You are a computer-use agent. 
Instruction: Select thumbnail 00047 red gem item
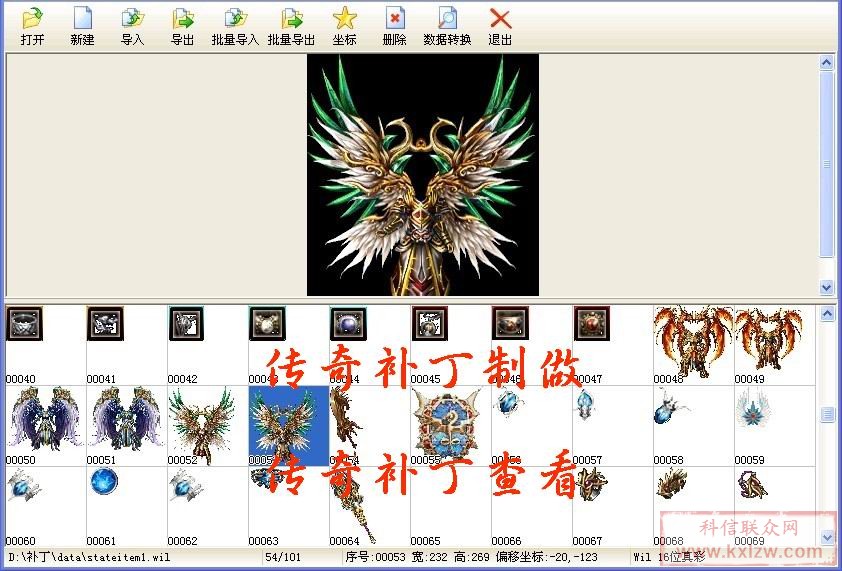pyautogui.click(x=591, y=323)
